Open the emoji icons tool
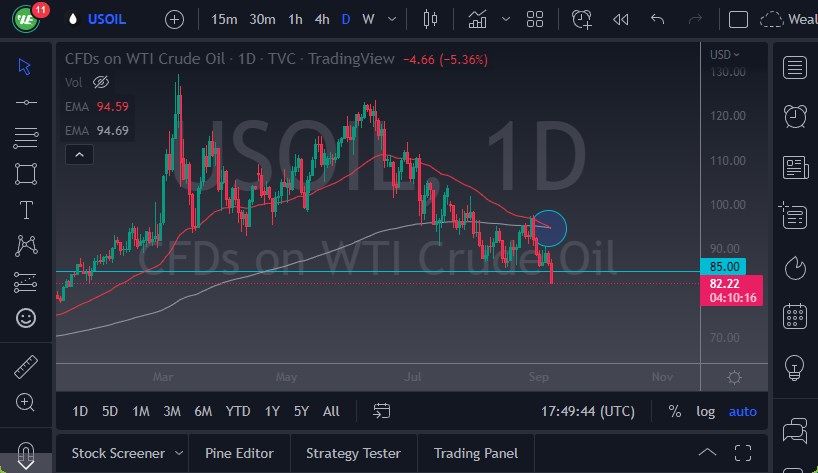Image resolution: width=818 pixels, height=473 pixels. point(26,318)
